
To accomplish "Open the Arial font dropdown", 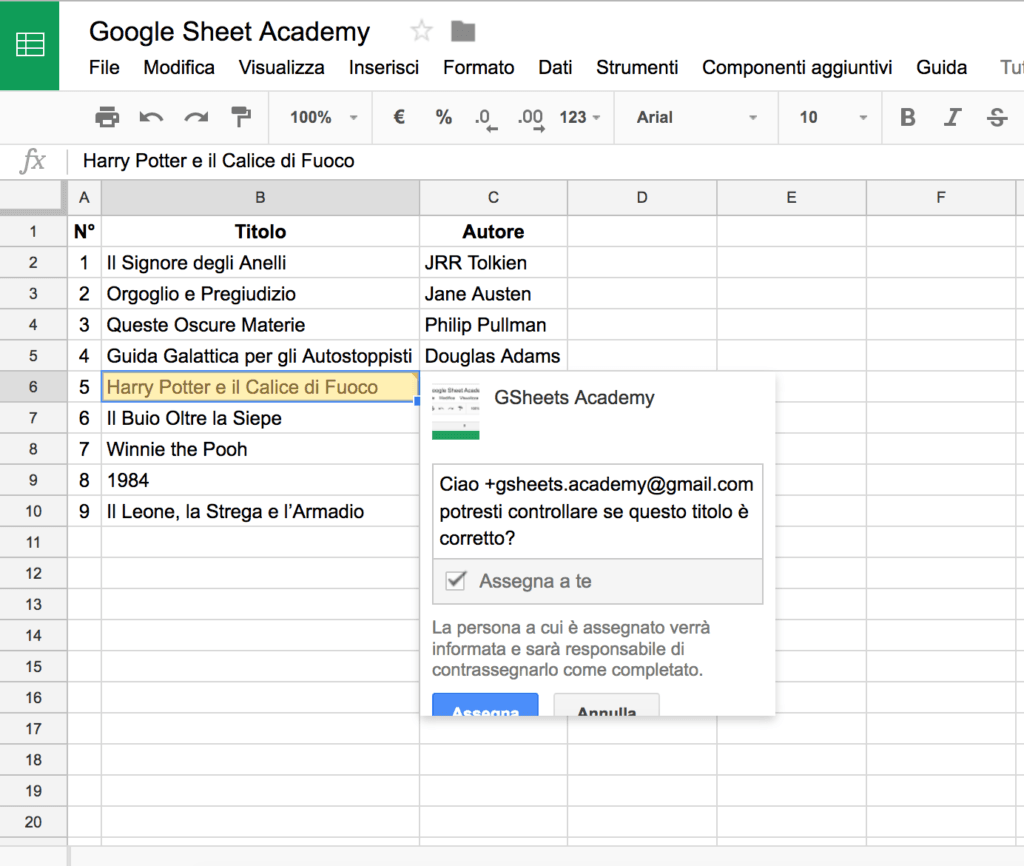I will point(697,118).
